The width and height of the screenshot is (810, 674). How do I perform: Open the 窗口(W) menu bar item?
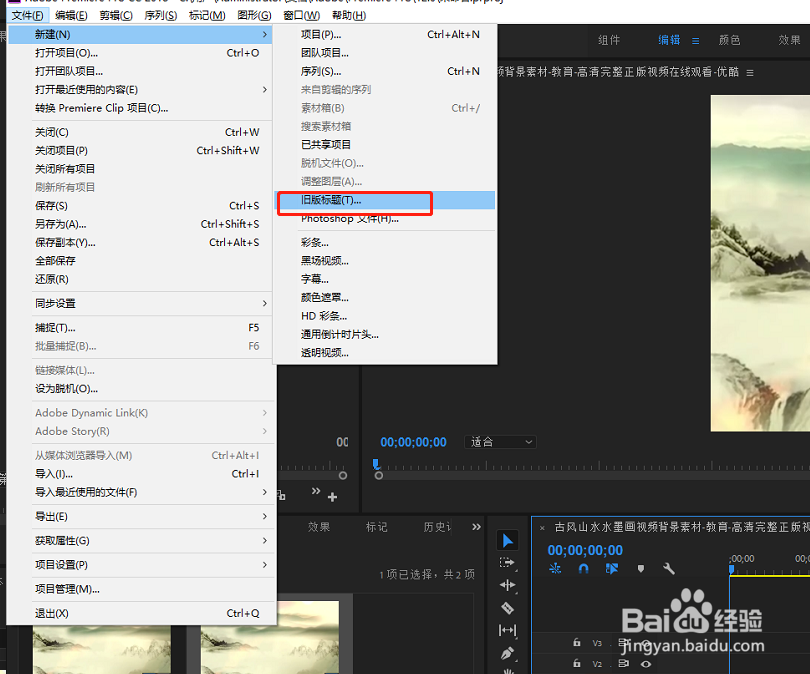tap(302, 15)
